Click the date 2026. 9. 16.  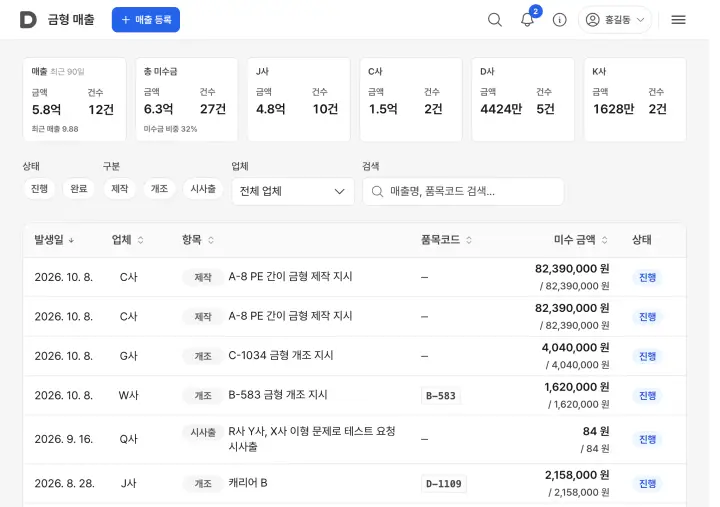[x=64, y=439]
